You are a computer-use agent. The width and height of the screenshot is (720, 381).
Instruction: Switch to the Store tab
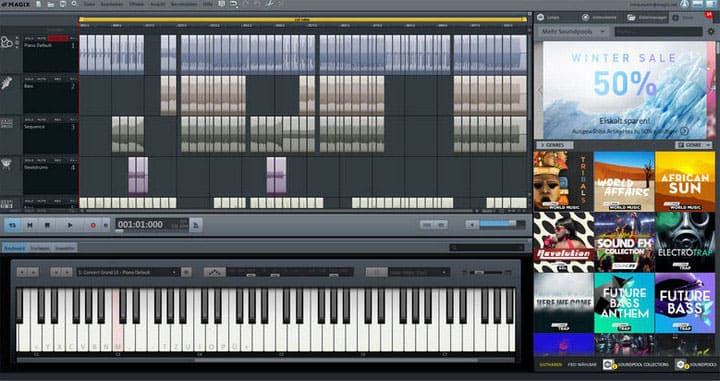click(689, 17)
